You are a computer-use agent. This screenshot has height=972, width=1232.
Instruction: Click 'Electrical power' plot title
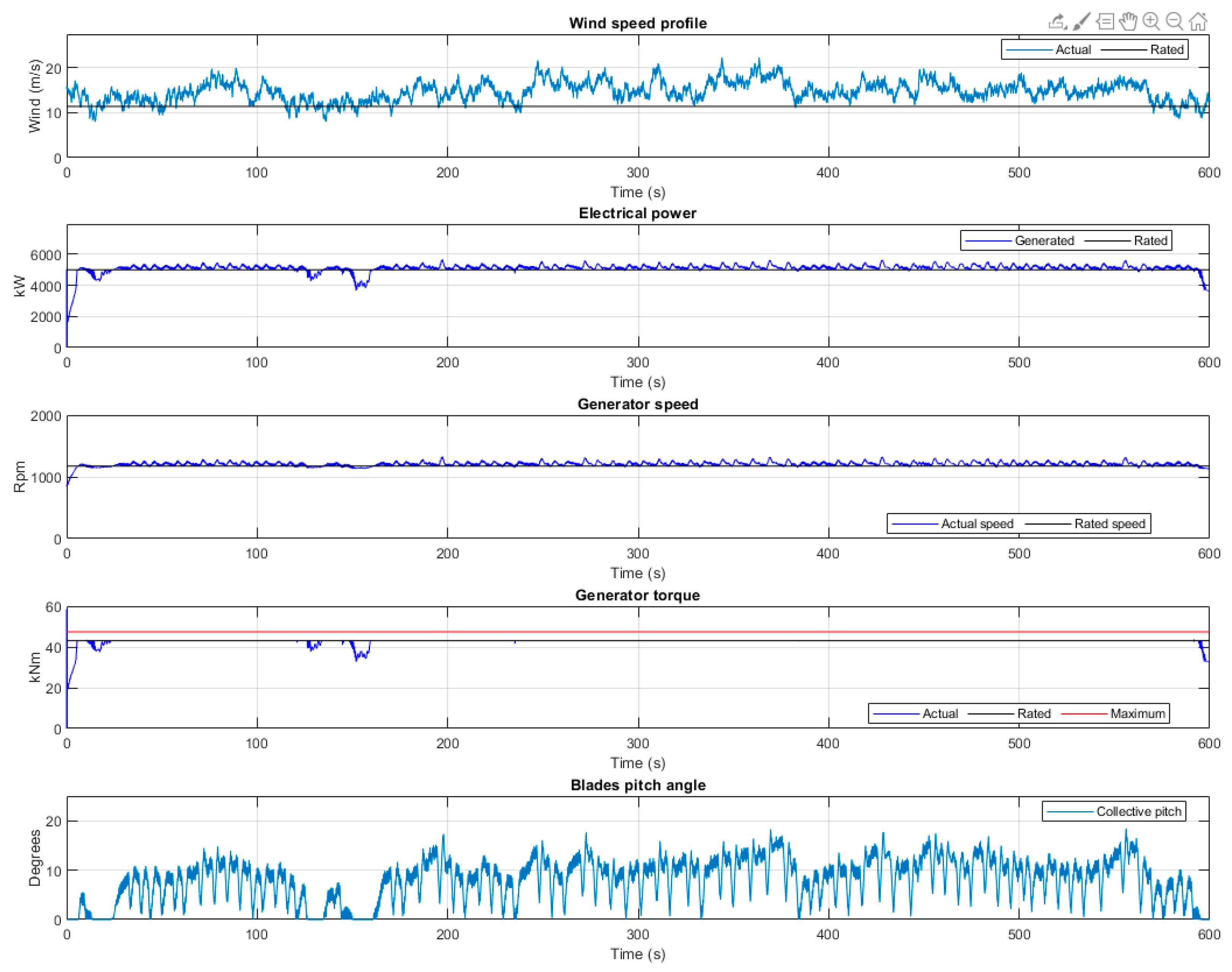point(637,214)
